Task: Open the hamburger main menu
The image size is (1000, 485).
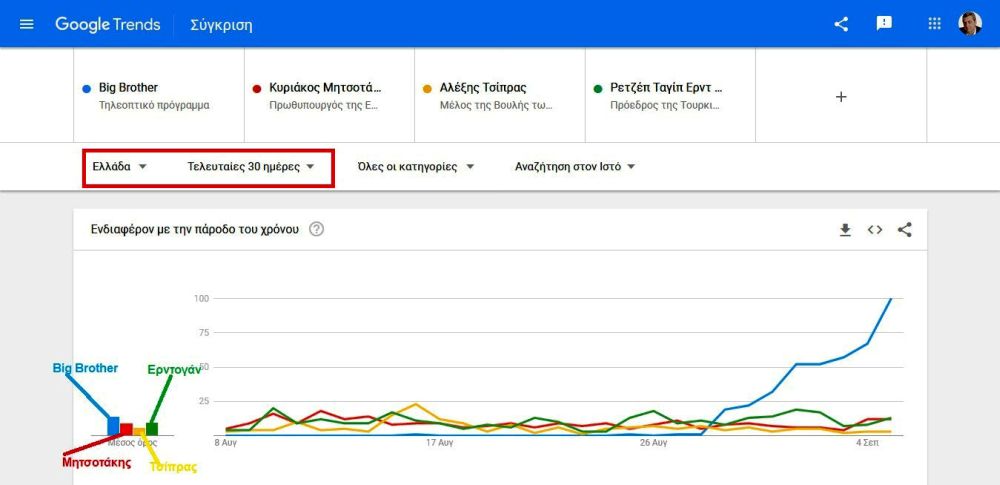Action: [27, 24]
